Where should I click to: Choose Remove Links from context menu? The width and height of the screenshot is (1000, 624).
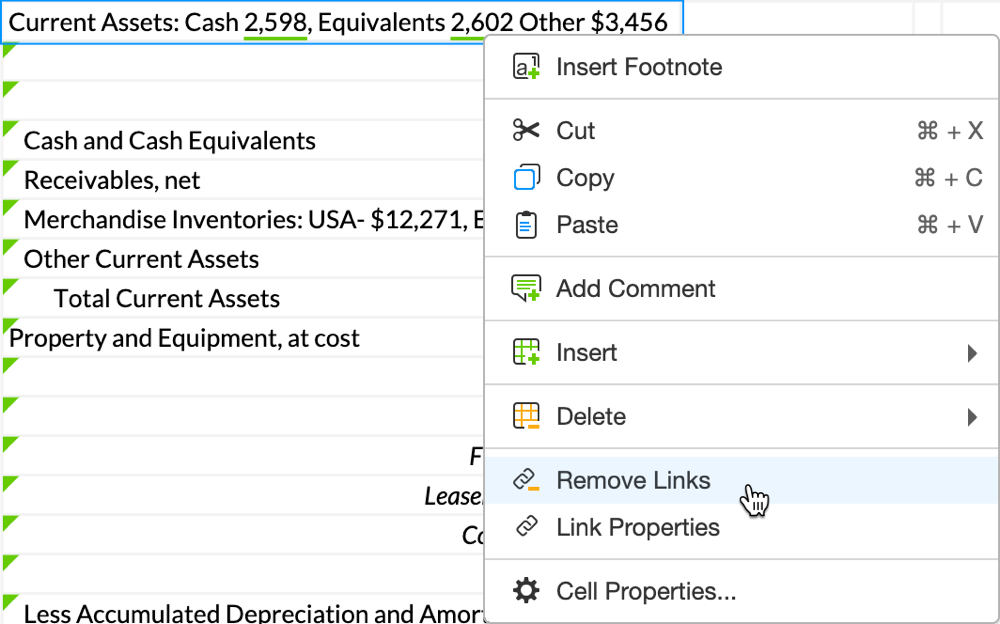tap(633, 481)
